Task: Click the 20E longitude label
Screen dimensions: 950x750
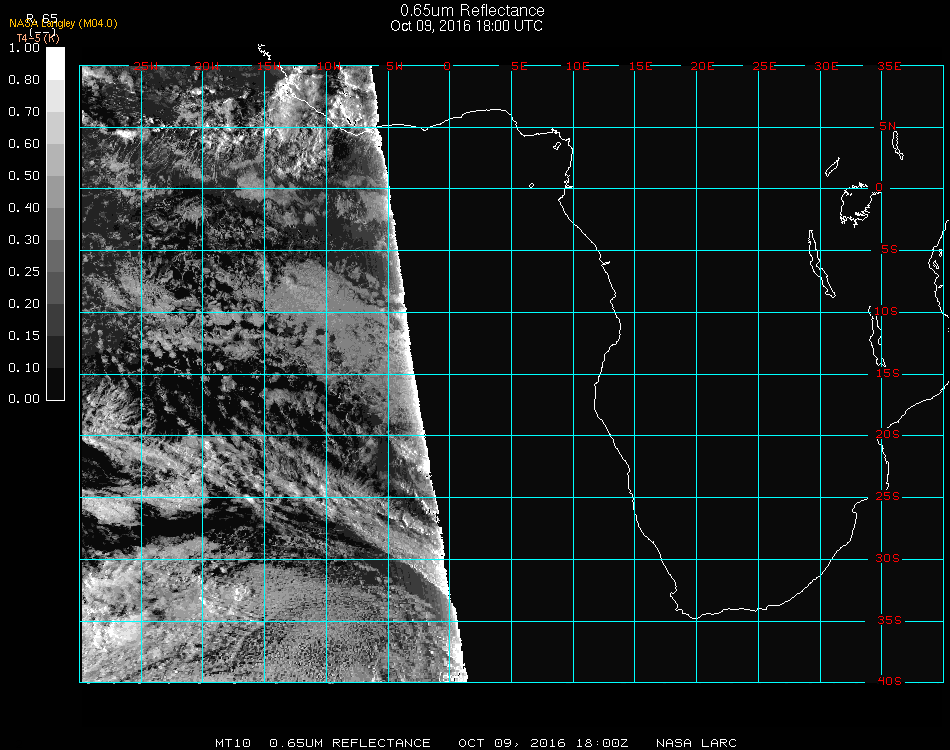Action: pos(702,66)
